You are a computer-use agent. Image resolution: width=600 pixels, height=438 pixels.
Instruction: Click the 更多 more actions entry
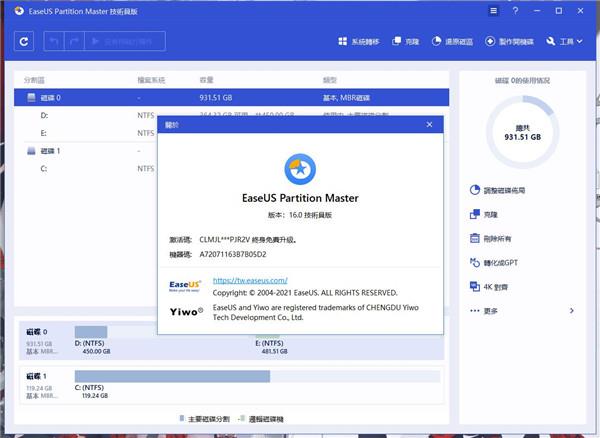[x=484, y=311]
